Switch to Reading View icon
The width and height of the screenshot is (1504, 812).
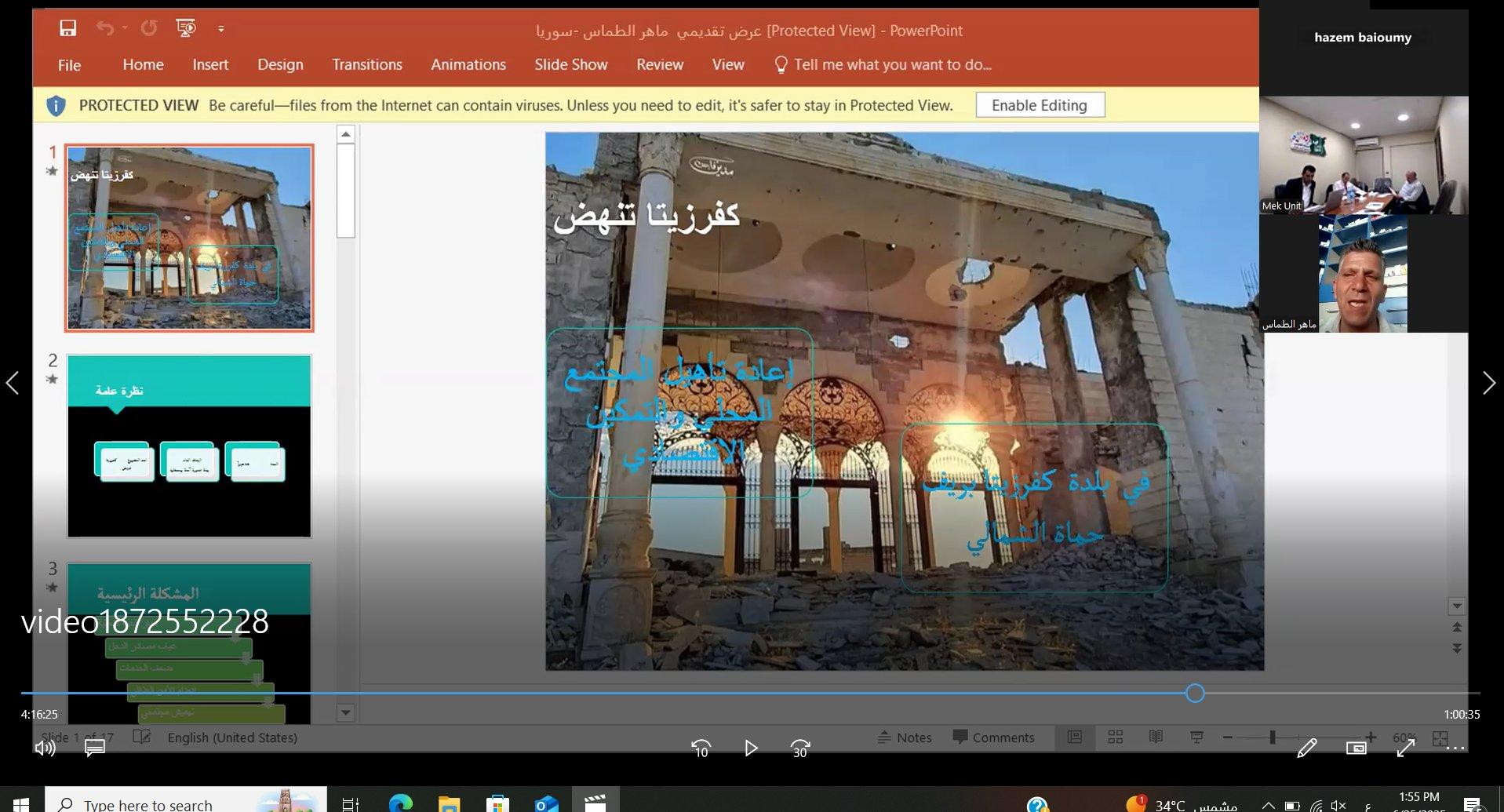pyautogui.click(x=1156, y=737)
